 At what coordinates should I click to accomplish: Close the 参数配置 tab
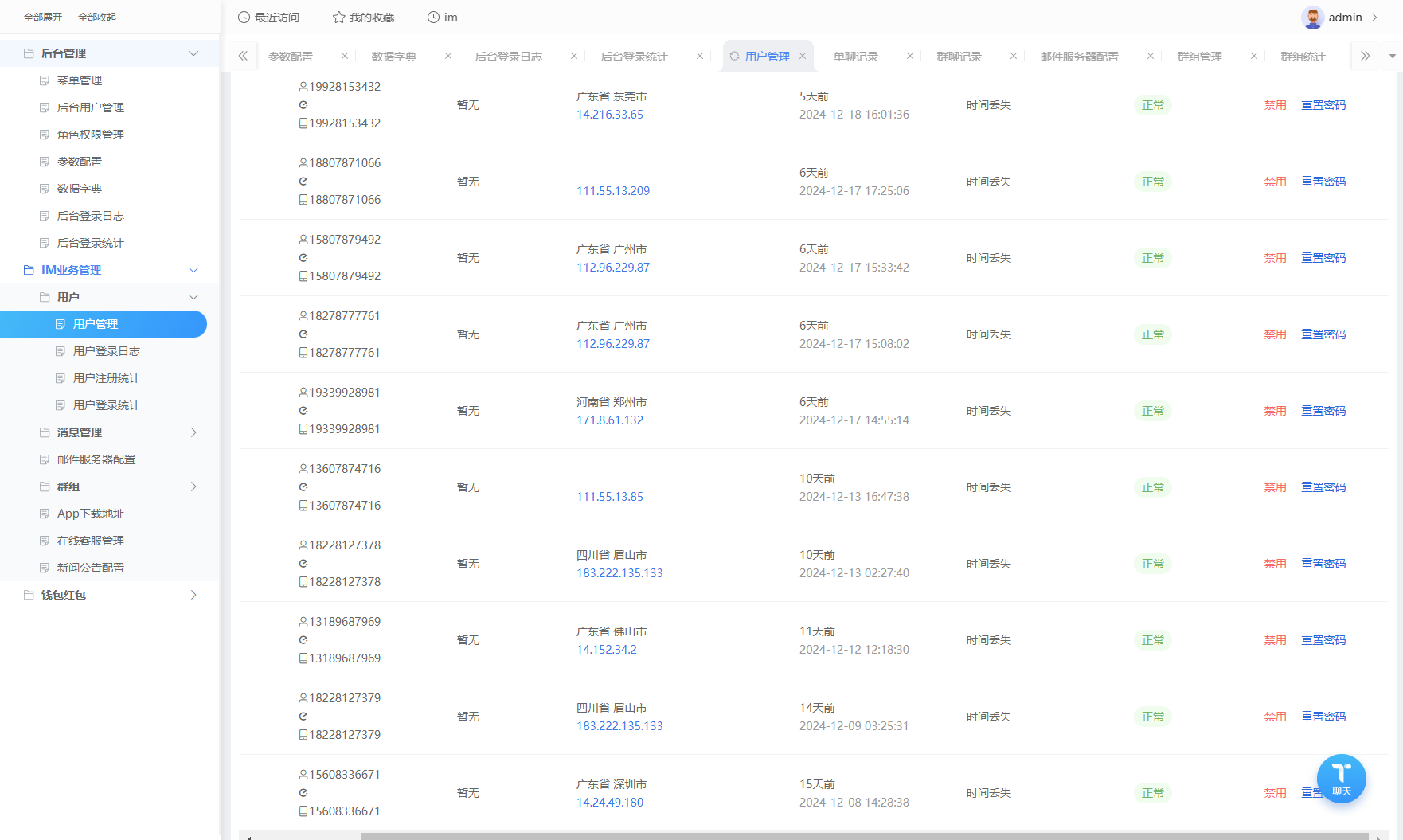click(x=345, y=56)
